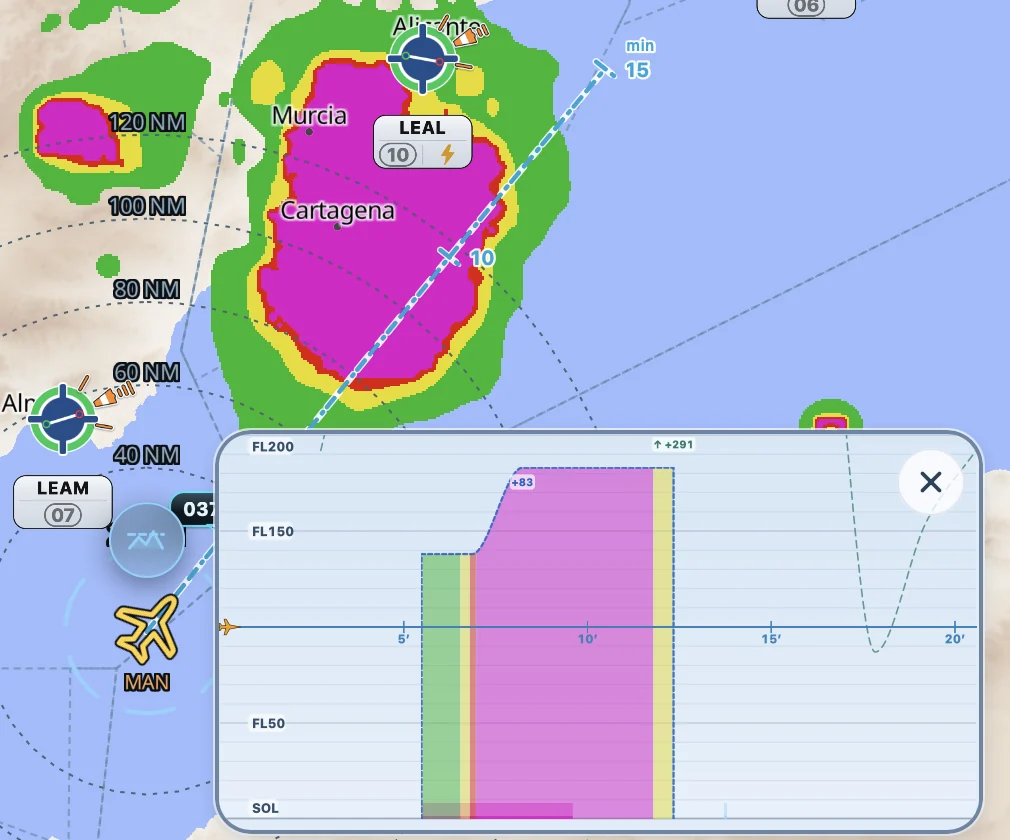Click the 10 badge in LEAL label
Viewport: 1010px width, 840px height.
(397, 155)
